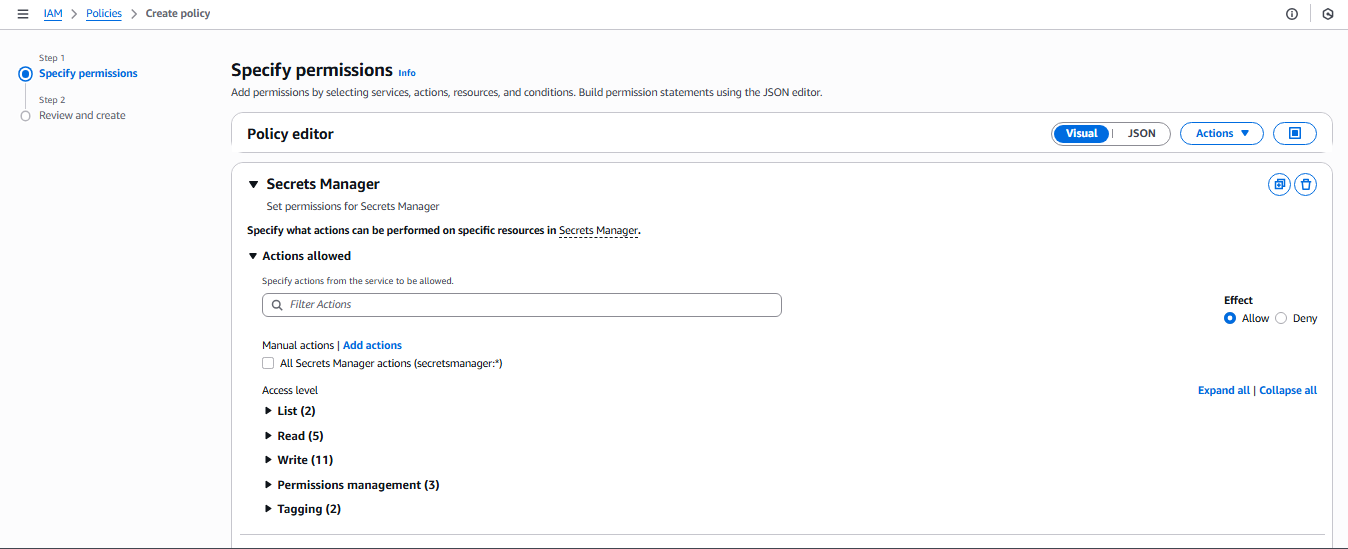Click the Access level label
This screenshot has height=549, width=1348.
click(290, 390)
